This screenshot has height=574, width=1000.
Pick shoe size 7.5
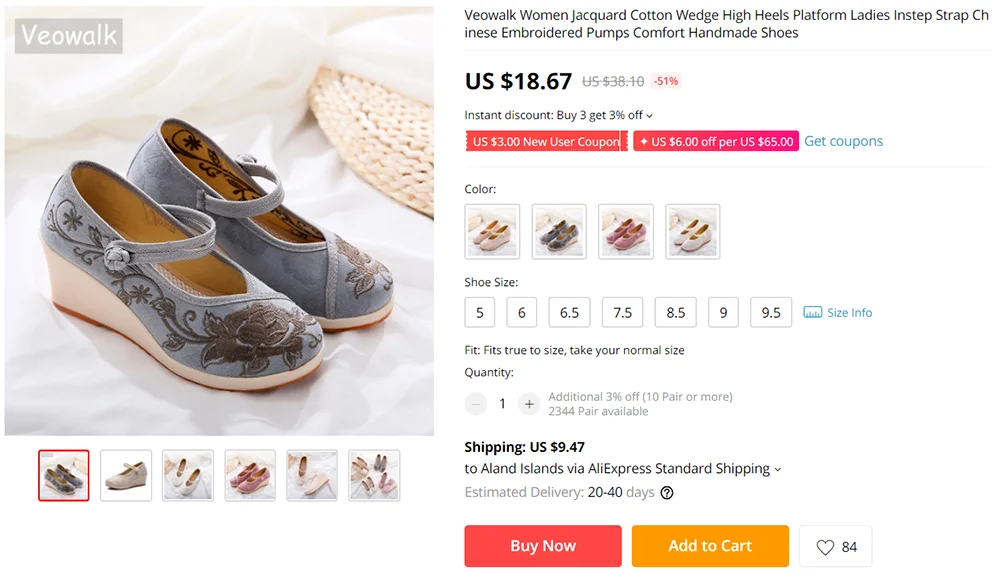tap(622, 313)
